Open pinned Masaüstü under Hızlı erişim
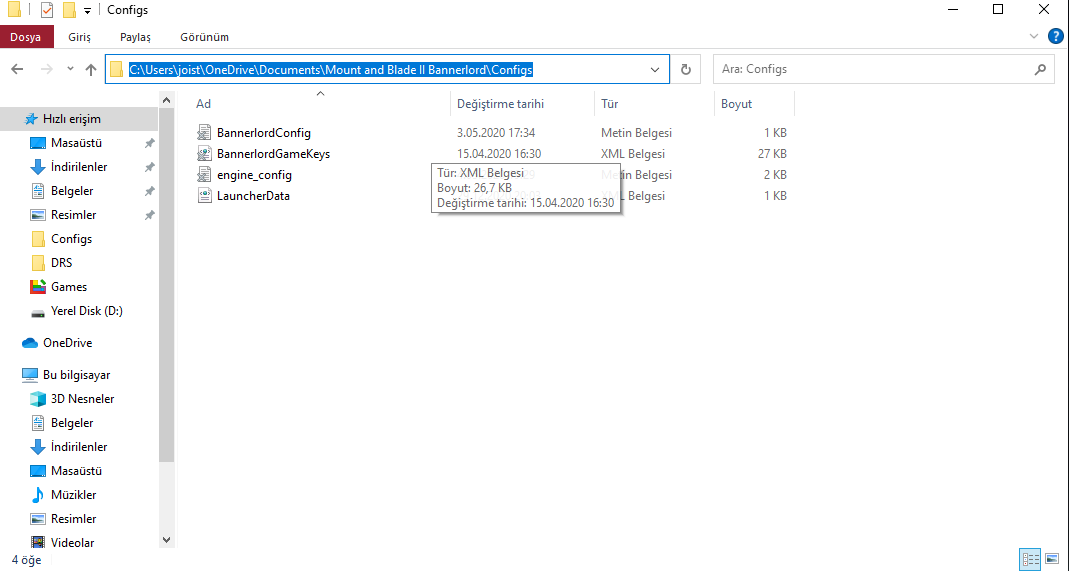1070x575 pixels. click(76, 143)
